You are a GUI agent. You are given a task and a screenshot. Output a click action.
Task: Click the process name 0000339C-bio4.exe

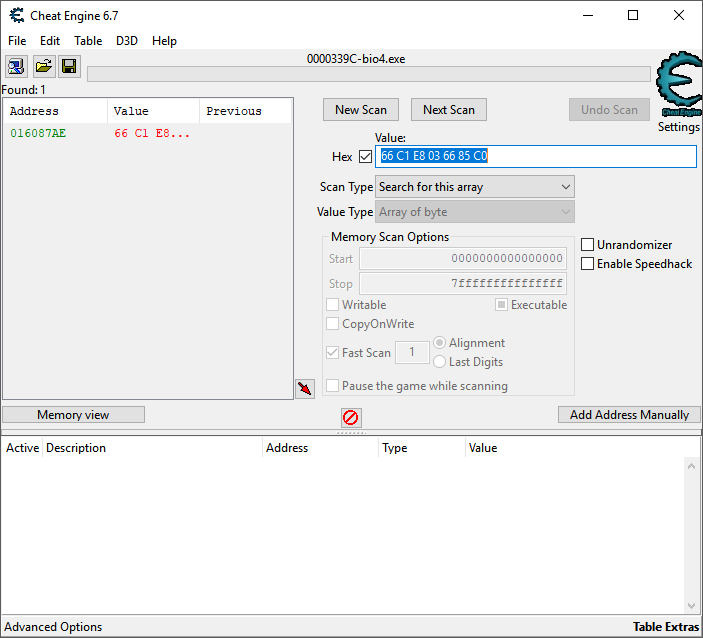tap(356, 59)
